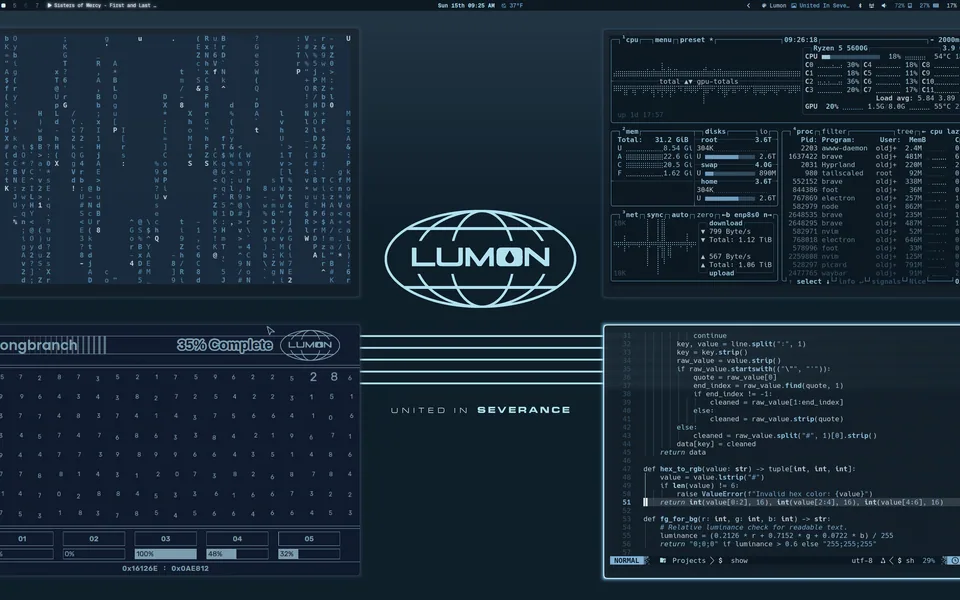Click the CPU 18% usage meter bar

pyautogui.click(x=851, y=56)
